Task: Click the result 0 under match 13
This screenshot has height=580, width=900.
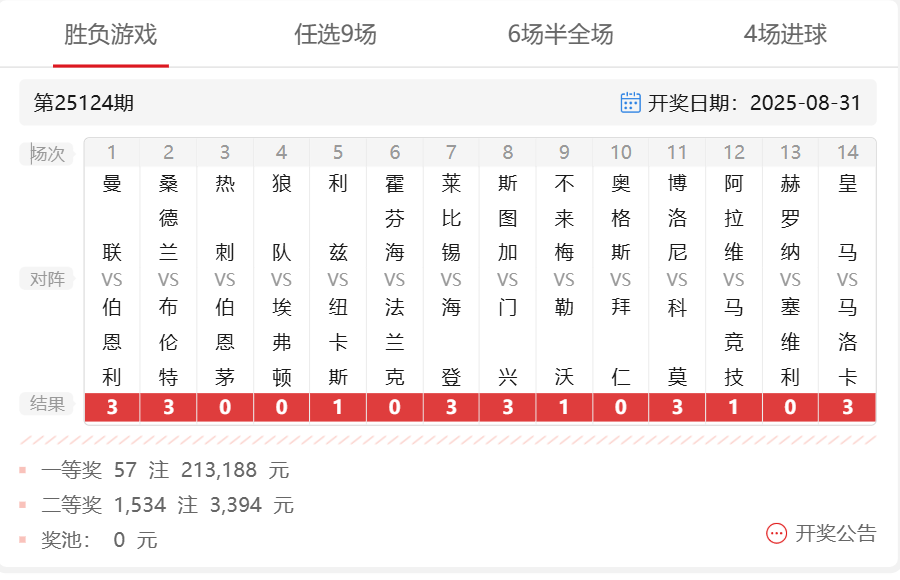Action: tap(790, 407)
